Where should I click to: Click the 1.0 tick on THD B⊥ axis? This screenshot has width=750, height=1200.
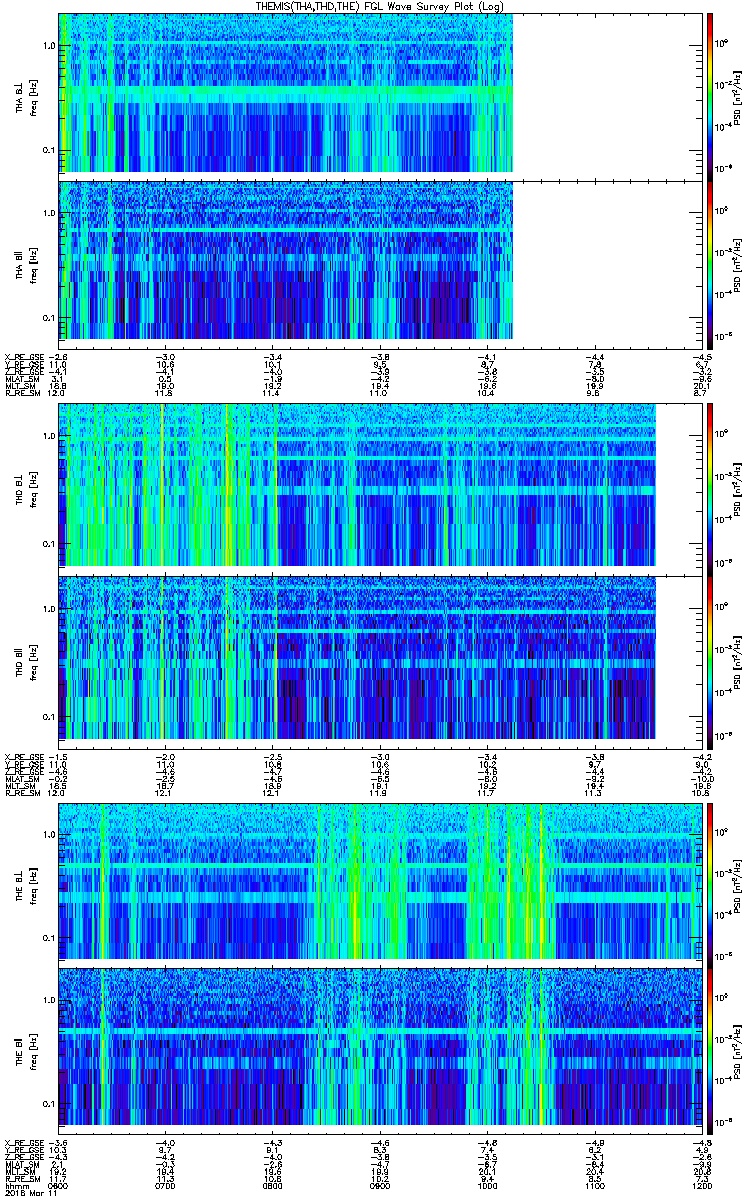[x=49, y=437]
